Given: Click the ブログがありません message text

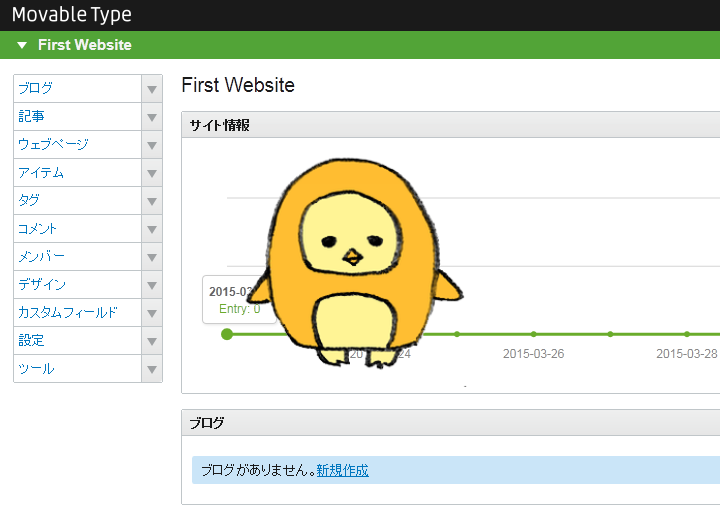Looking at the screenshot, I should [259, 470].
